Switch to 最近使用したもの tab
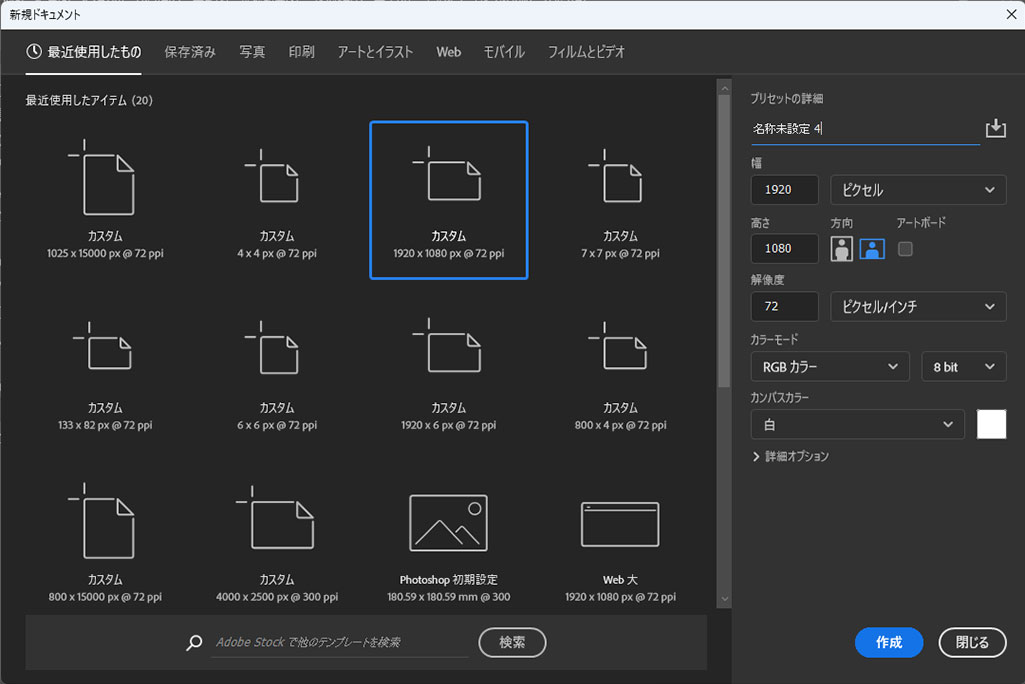The width and height of the screenshot is (1025, 684). click(x=84, y=52)
